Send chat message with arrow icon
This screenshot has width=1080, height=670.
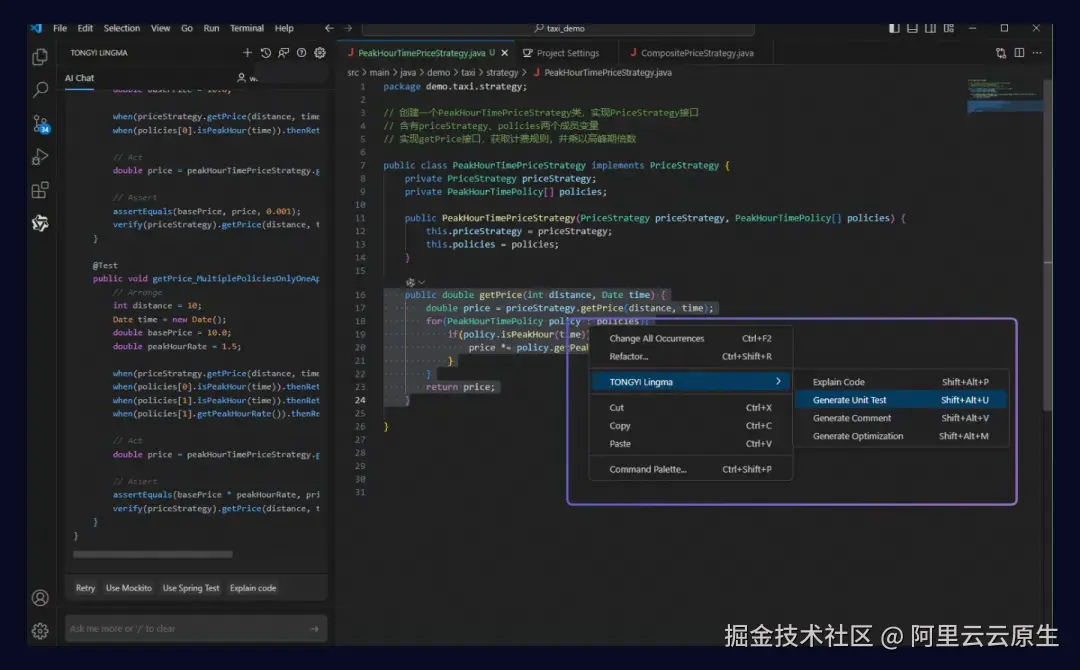pos(314,629)
